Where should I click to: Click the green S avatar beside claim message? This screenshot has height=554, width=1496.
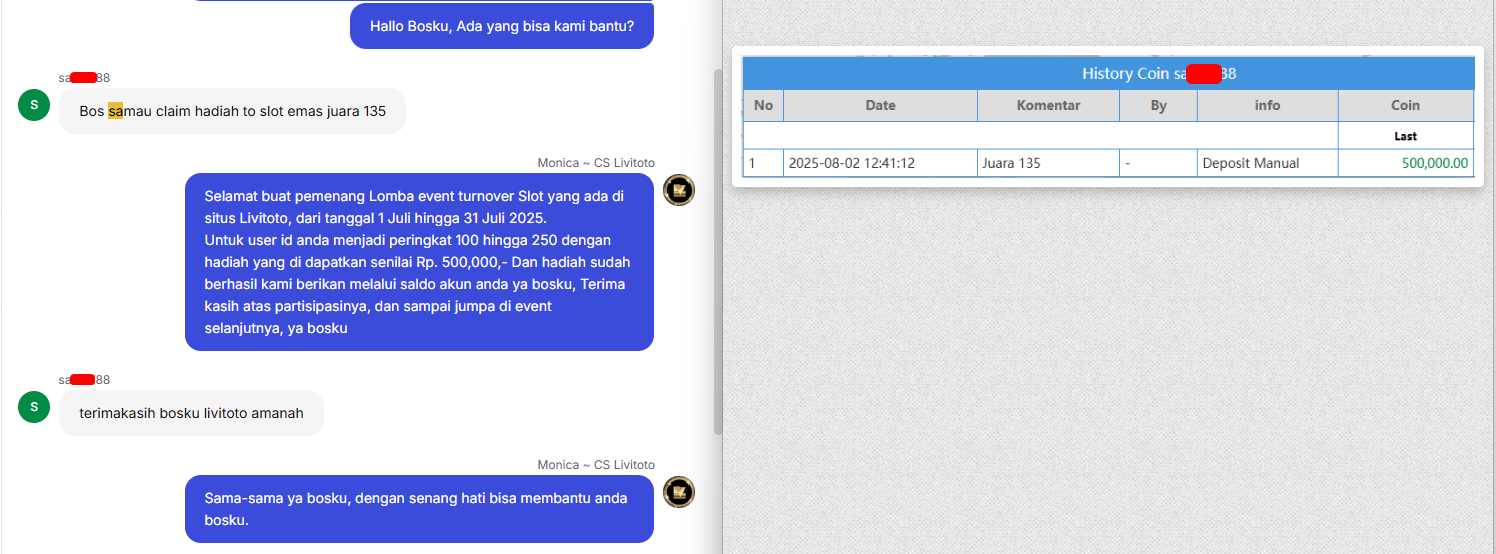pyautogui.click(x=34, y=104)
